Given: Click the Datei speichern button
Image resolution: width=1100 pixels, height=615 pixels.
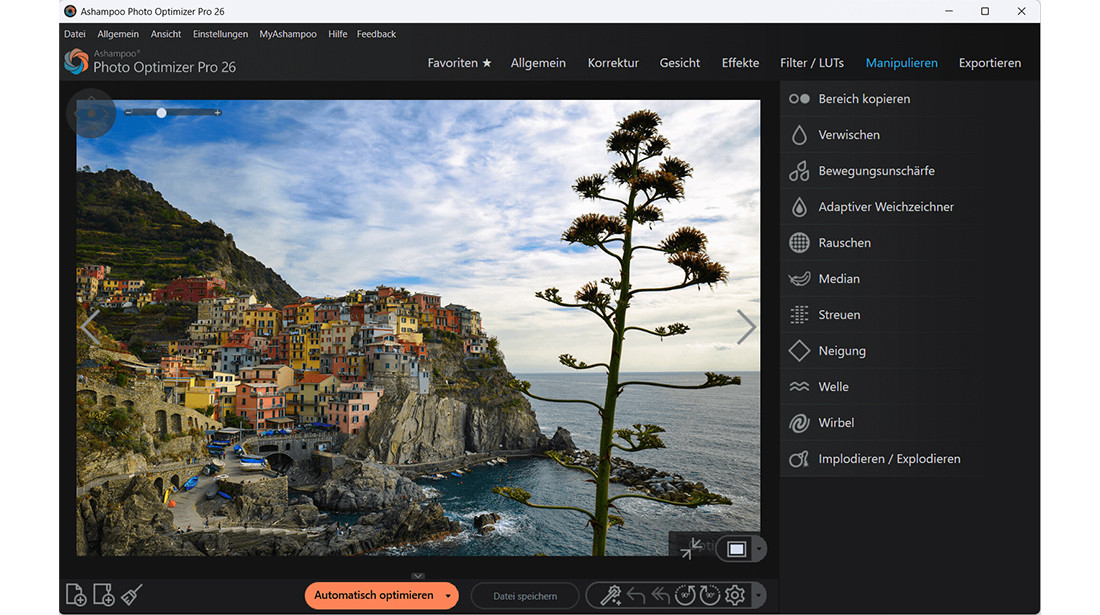Looking at the screenshot, I should point(525,596).
